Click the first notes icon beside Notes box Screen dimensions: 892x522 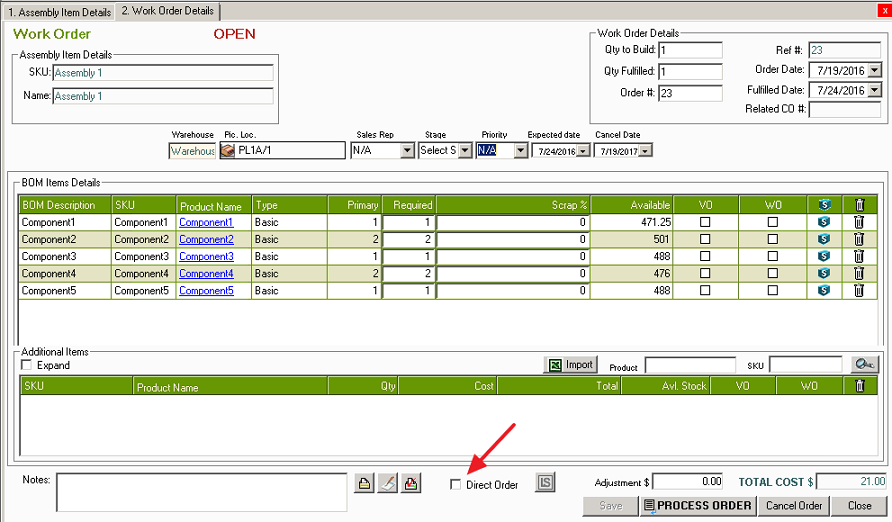pos(365,484)
